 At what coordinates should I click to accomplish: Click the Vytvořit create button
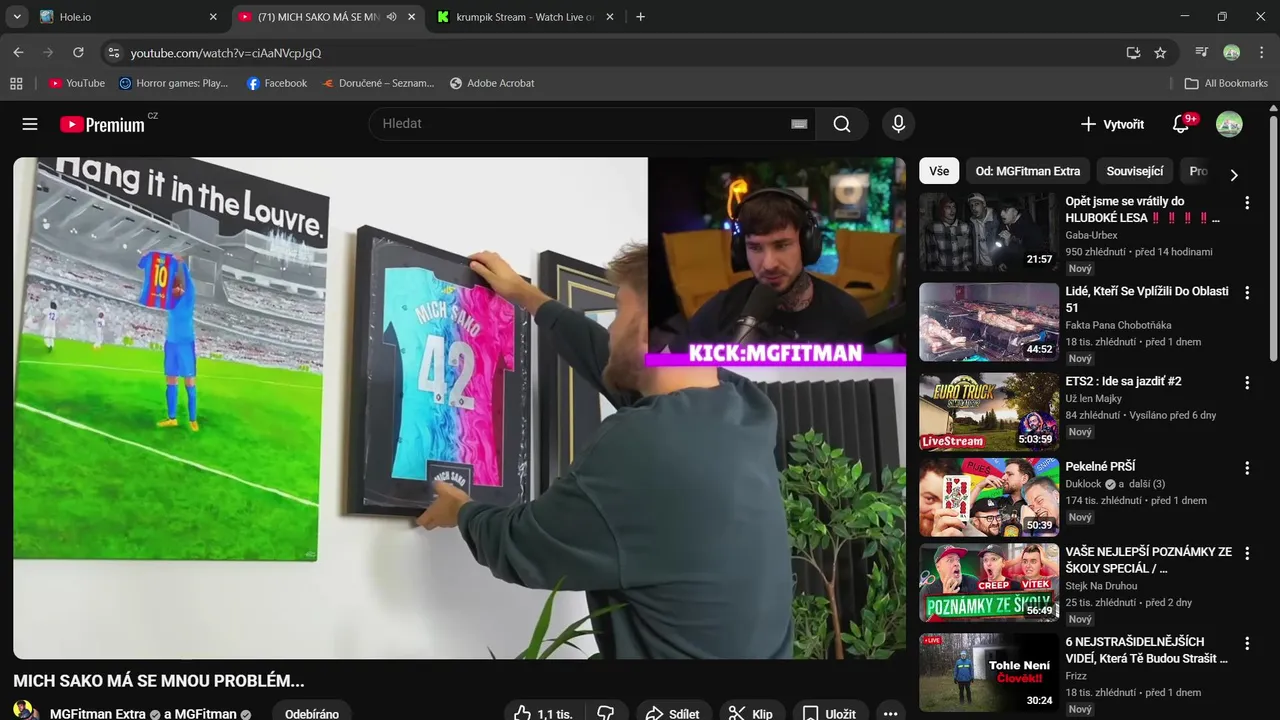[1112, 124]
